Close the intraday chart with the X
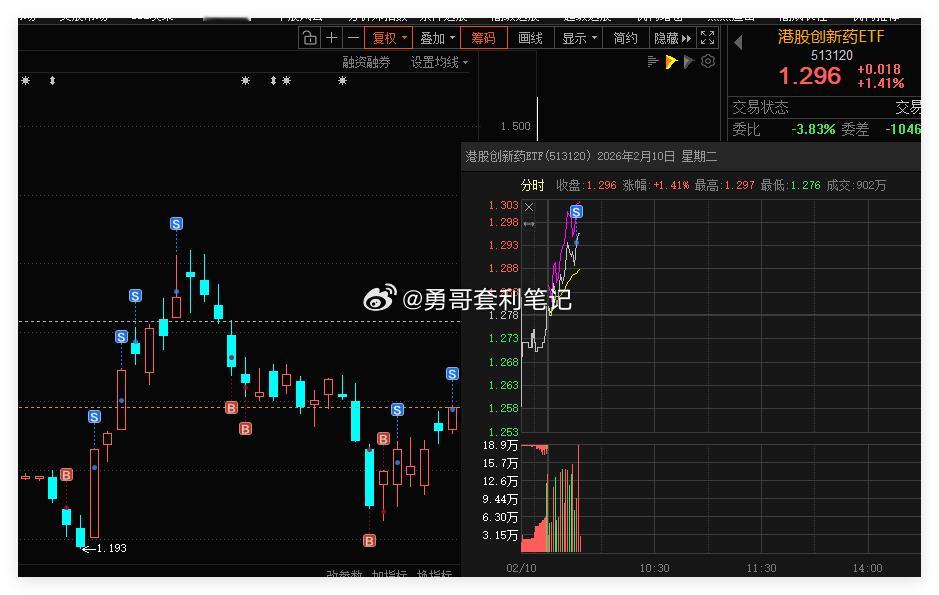The image size is (939, 595). [x=529, y=207]
